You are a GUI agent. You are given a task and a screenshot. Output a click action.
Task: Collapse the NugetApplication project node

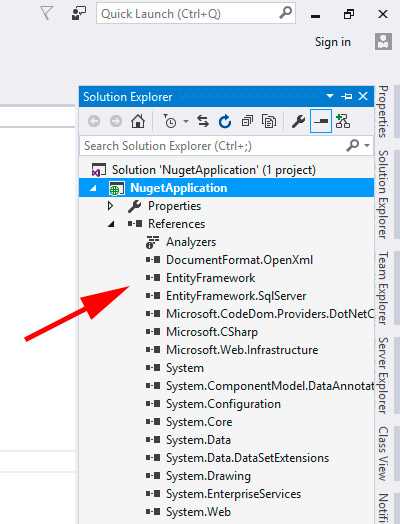tap(93, 188)
